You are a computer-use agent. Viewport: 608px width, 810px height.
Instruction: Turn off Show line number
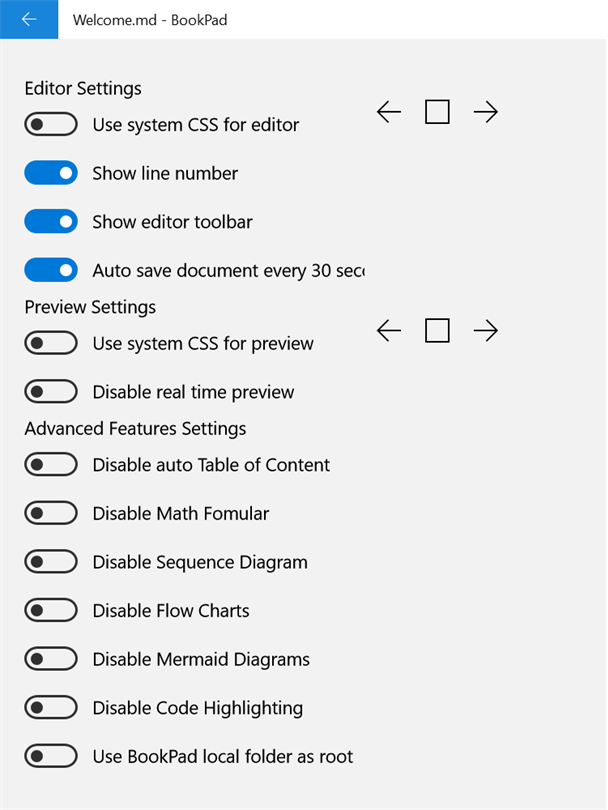tap(51, 173)
